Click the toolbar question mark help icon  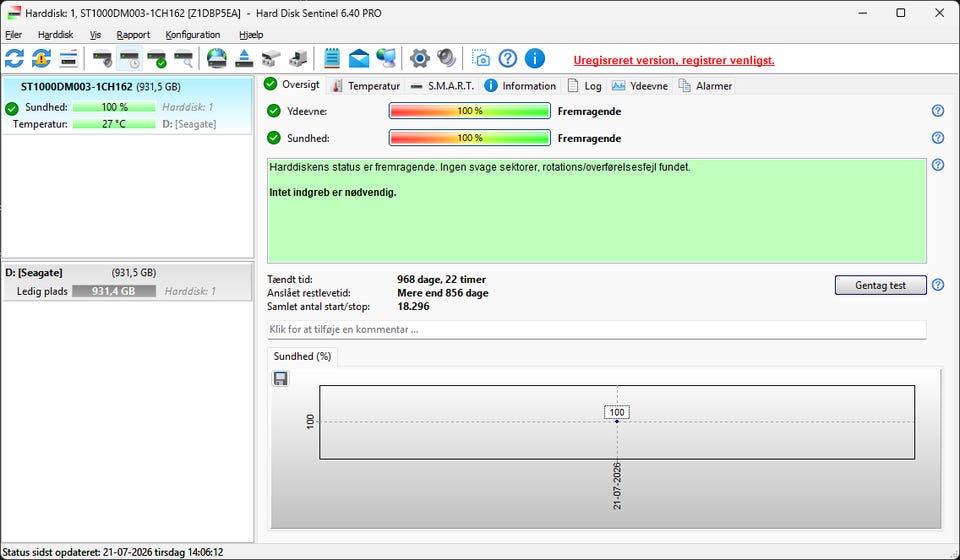508,59
